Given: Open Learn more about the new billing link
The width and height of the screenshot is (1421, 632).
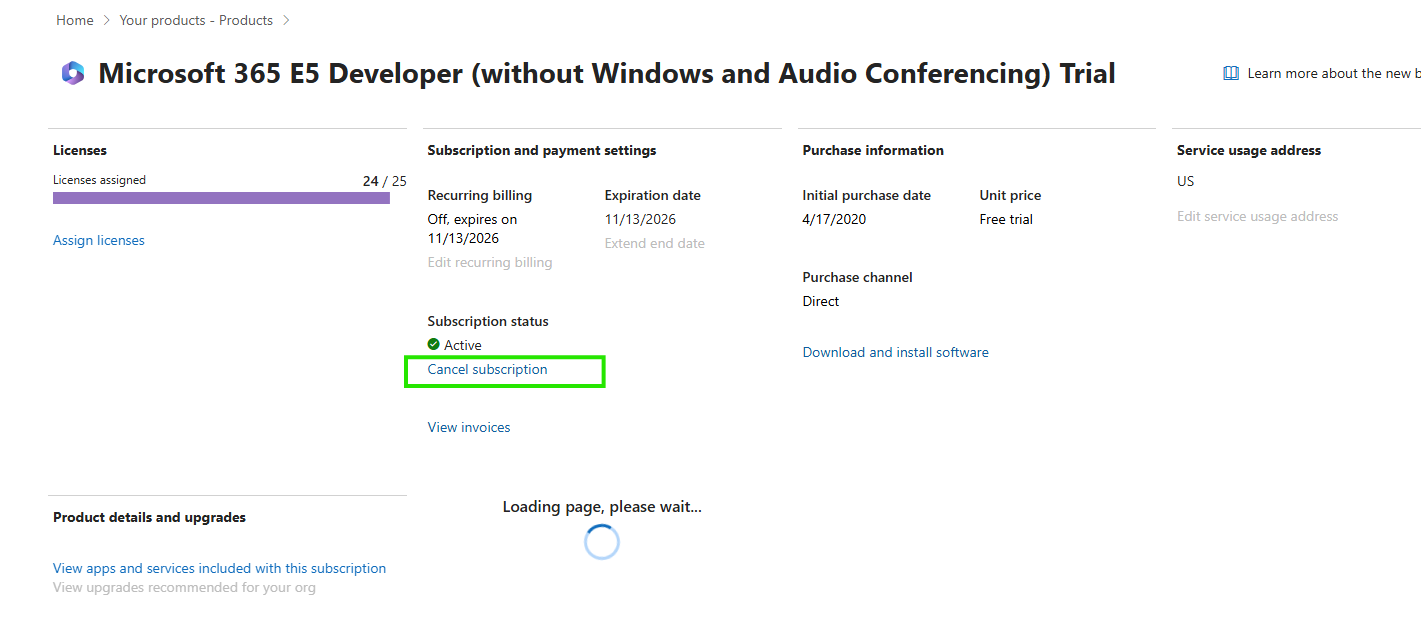Looking at the screenshot, I should tap(1334, 73).
